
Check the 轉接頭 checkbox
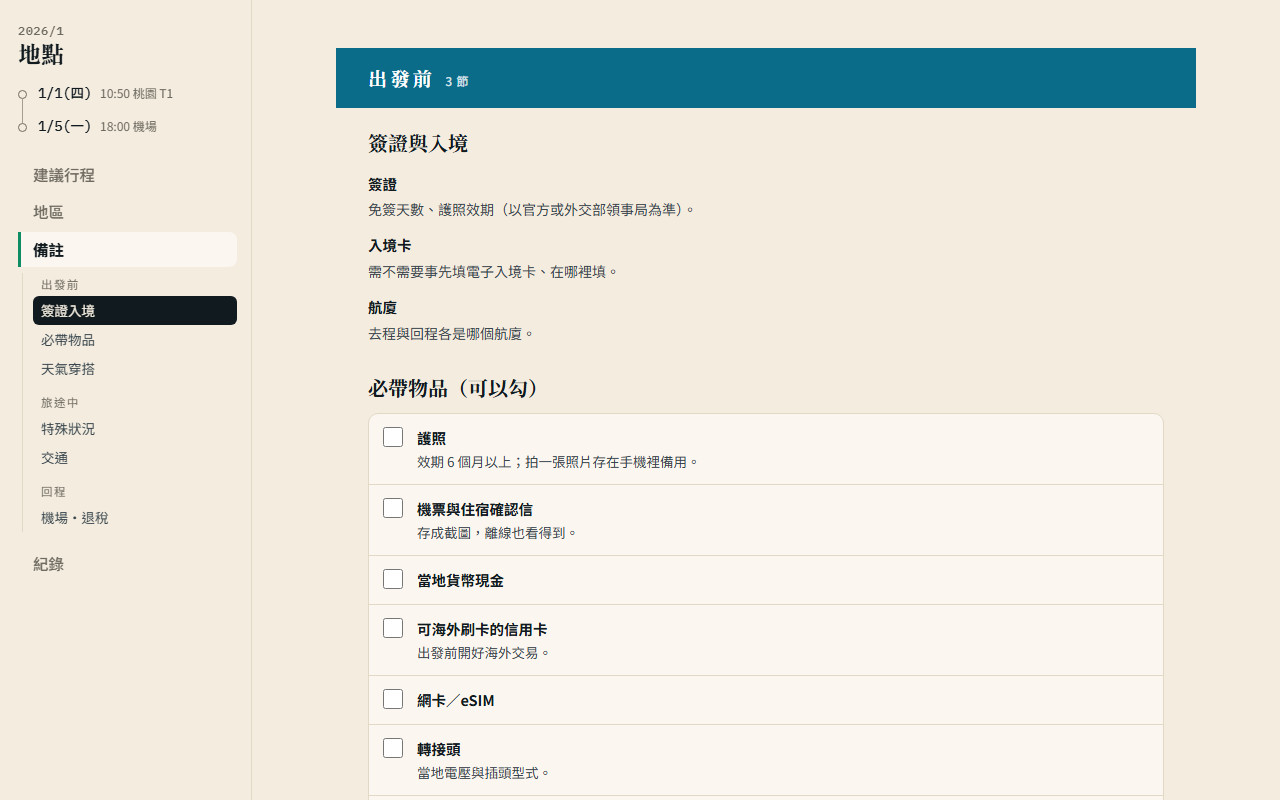tap(393, 748)
